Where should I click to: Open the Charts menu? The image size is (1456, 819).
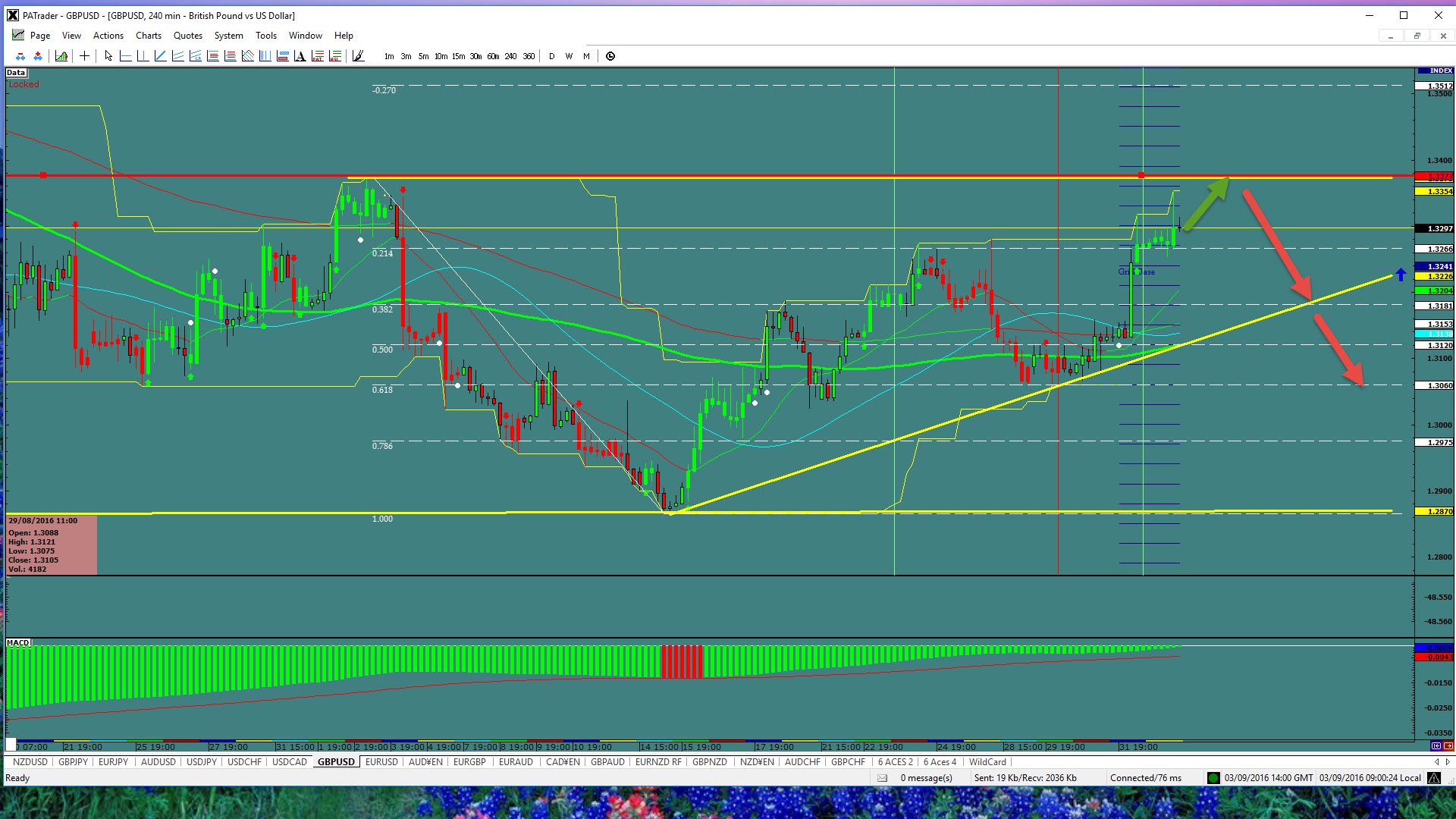[148, 36]
